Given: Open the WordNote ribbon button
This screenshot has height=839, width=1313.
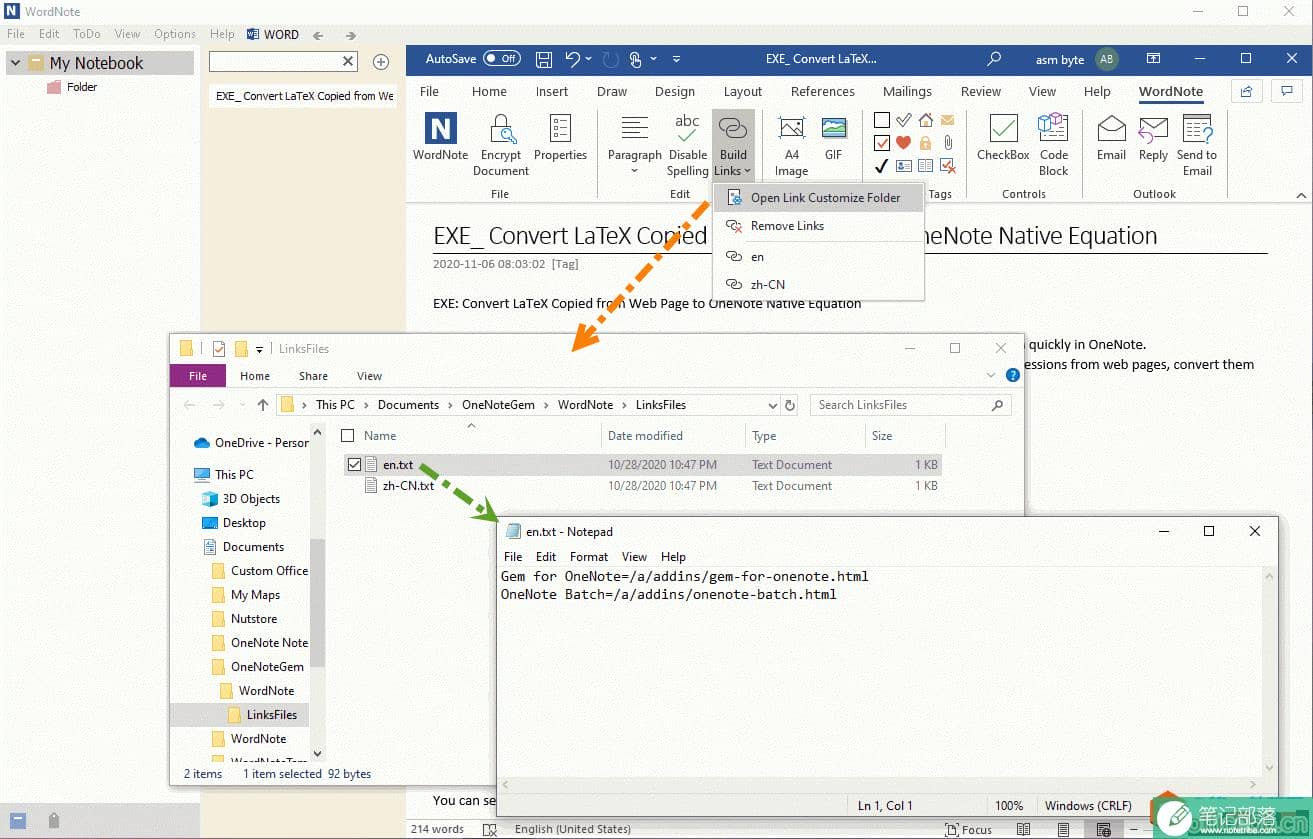Looking at the screenshot, I should [x=440, y=138].
